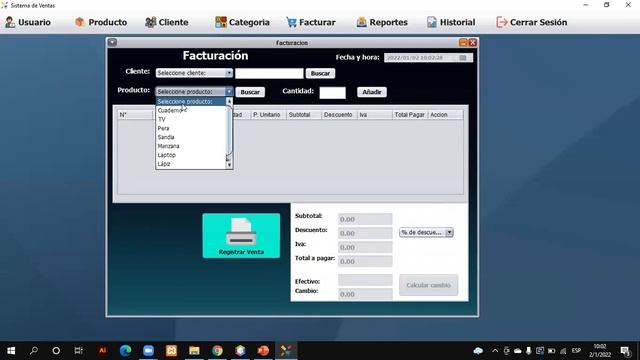Open the Facturar menu
This screenshot has height=360, width=640.
coord(311,22)
